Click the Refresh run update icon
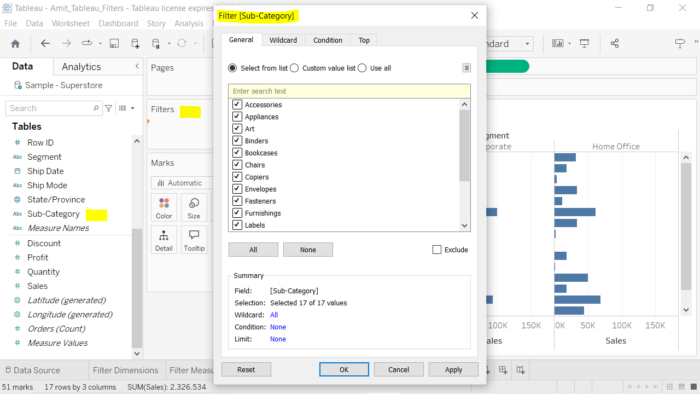 click(182, 43)
